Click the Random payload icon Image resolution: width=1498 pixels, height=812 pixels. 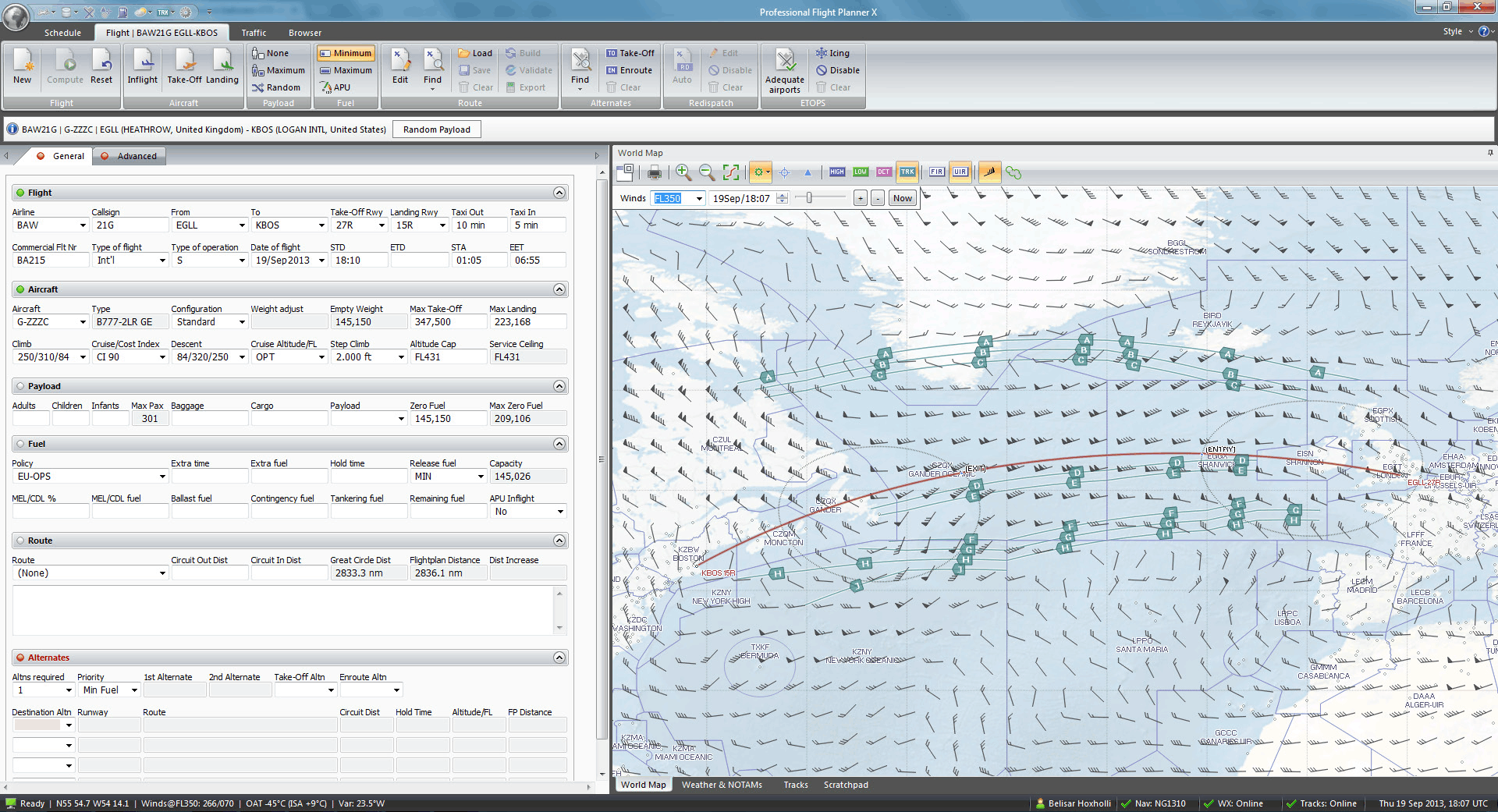[276, 87]
